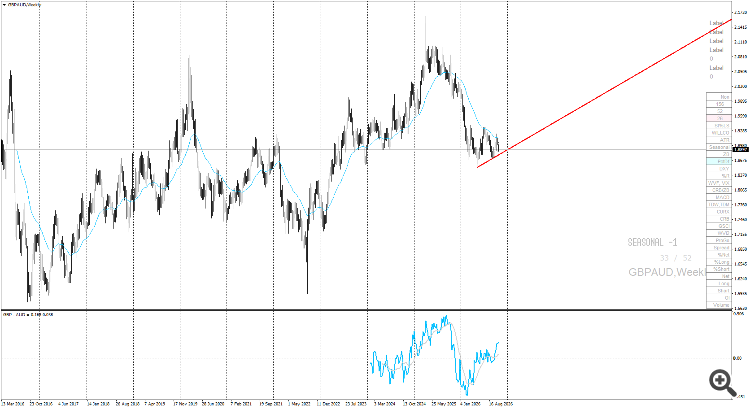Click the current price label on price axis
Image resolution: width=750 pixels, height=409 pixels.
740,149
